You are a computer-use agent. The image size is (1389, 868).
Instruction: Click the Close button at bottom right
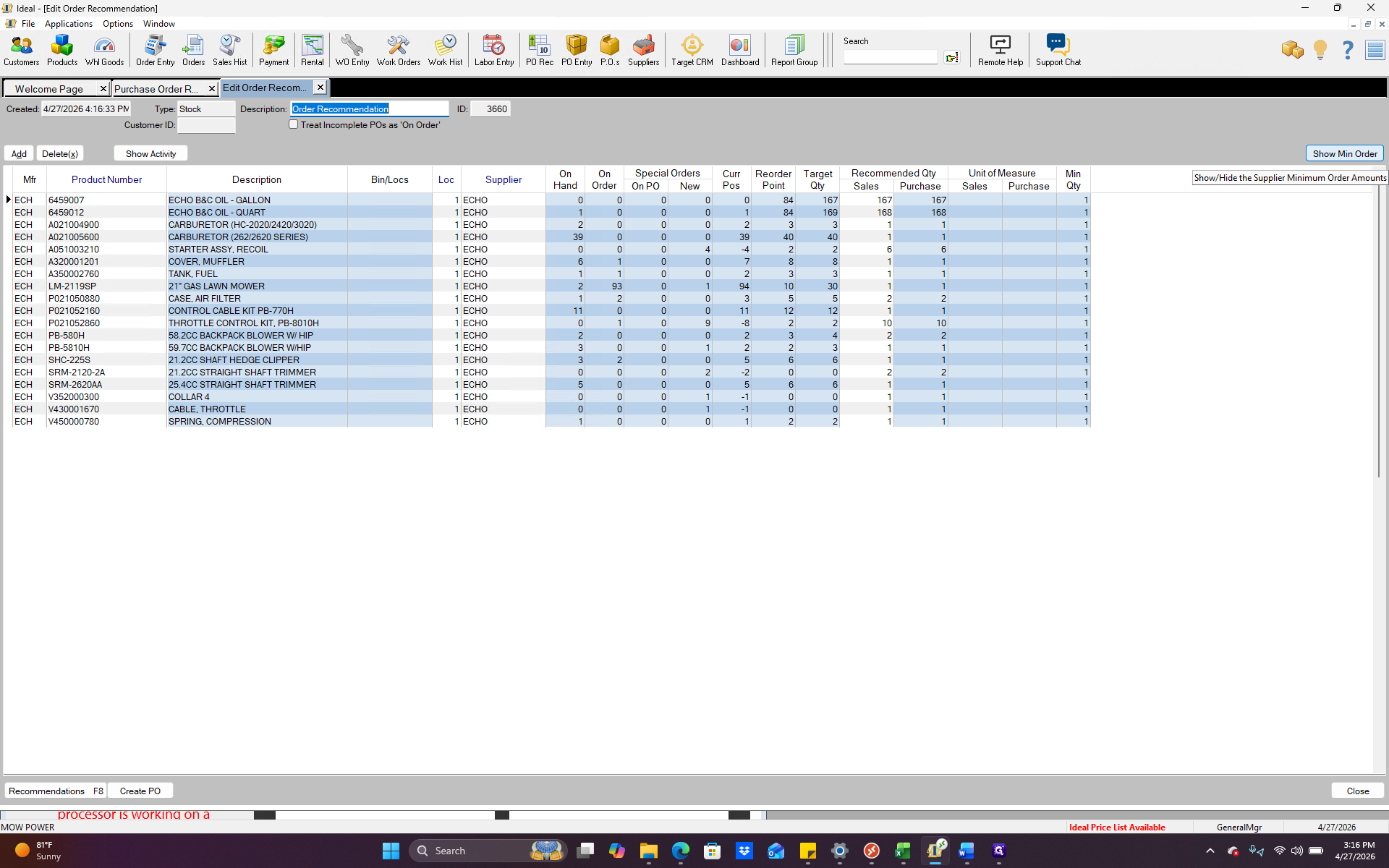click(1358, 791)
